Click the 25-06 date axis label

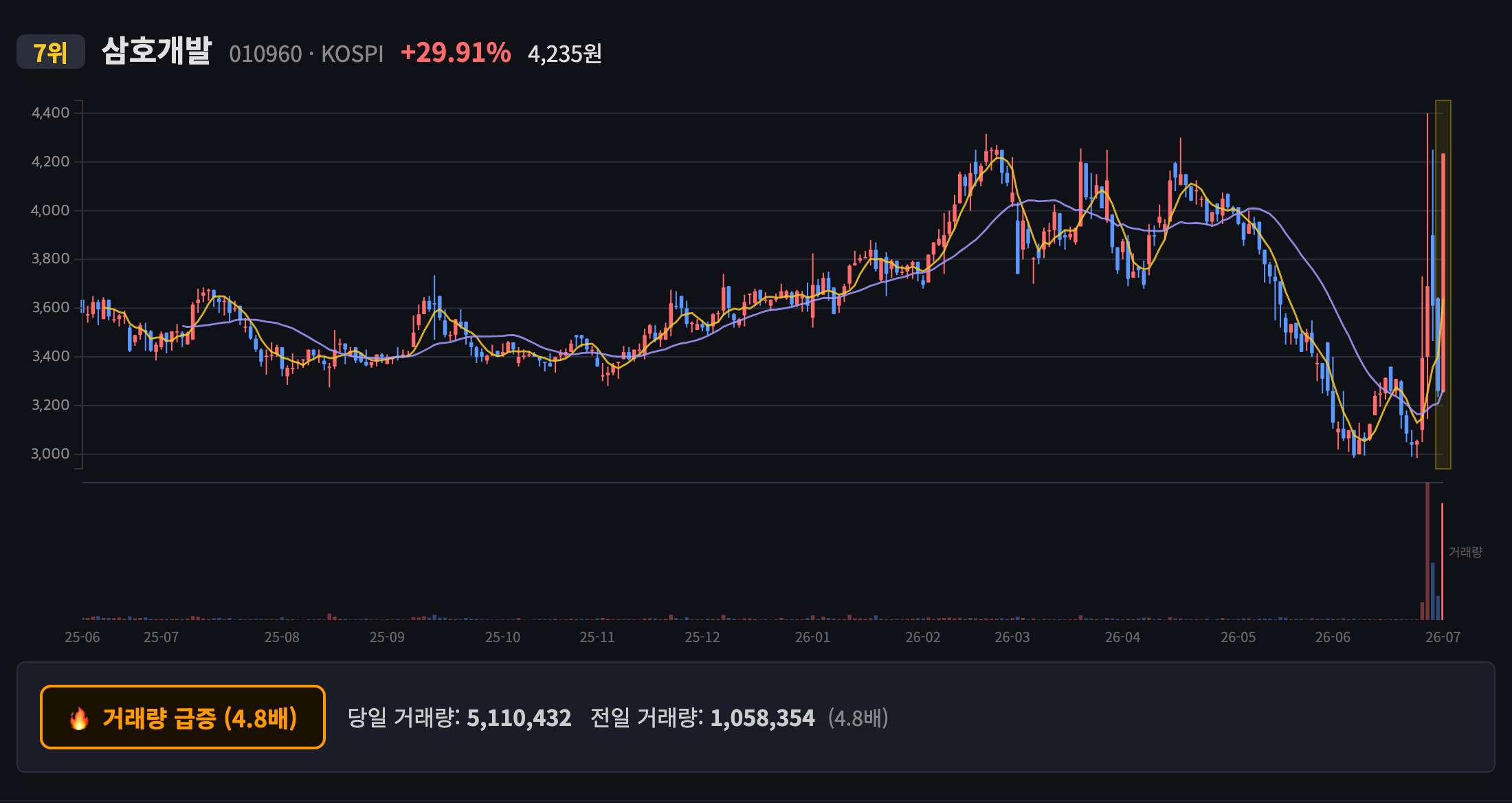[x=82, y=637]
